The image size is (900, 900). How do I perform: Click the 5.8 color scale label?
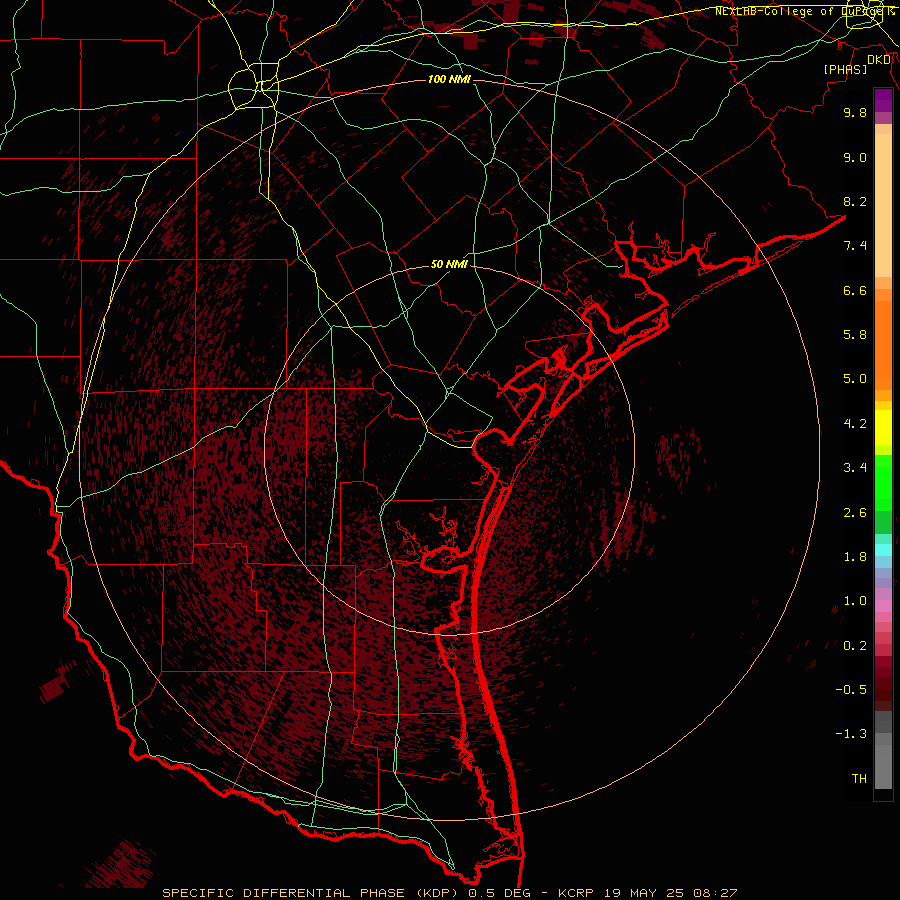coord(855,335)
